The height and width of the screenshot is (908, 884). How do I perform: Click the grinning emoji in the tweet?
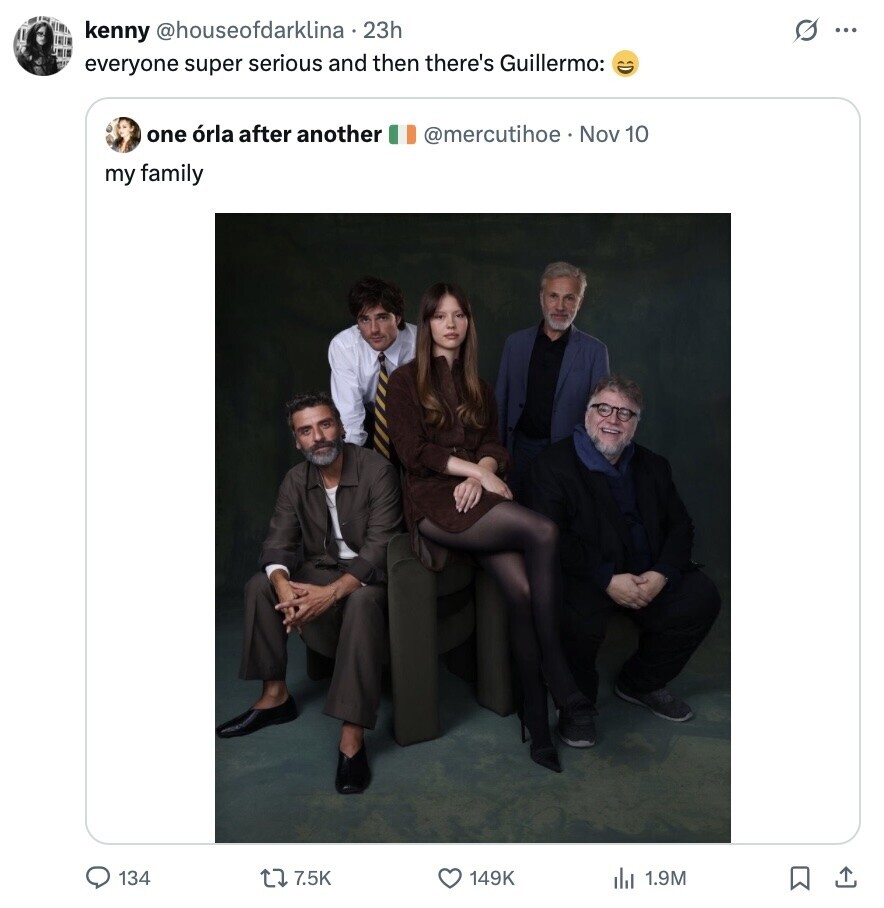pyautogui.click(x=625, y=65)
